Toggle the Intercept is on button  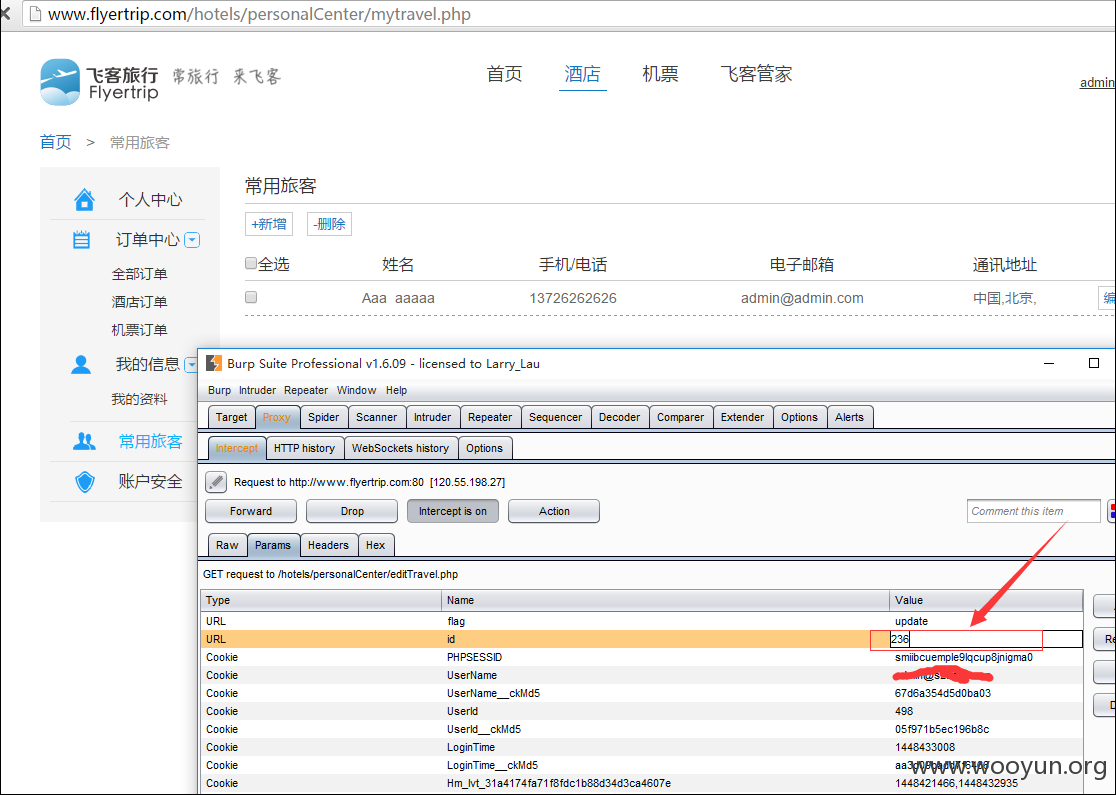pos(453,511)
